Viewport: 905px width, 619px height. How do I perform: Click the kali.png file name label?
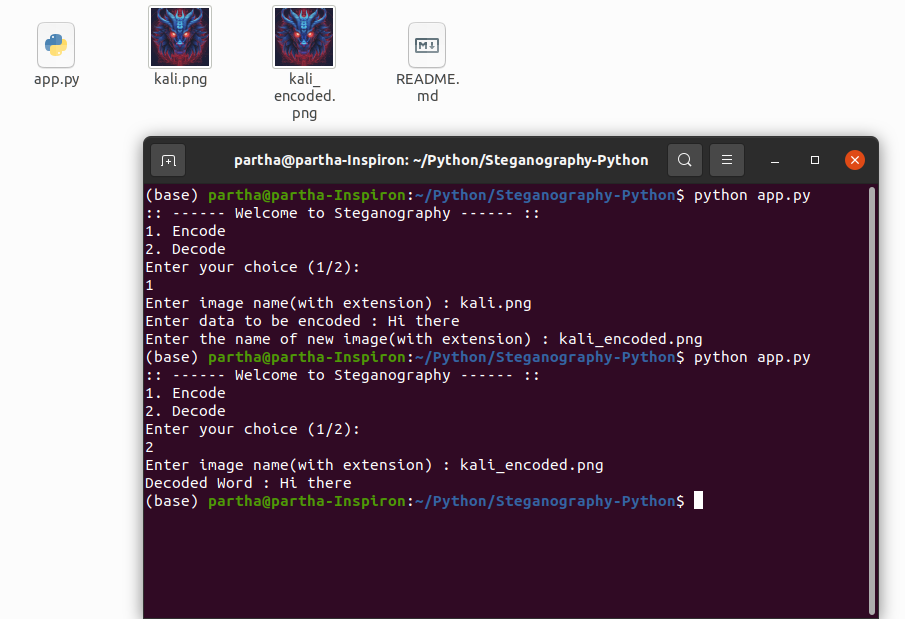point(180,80)
